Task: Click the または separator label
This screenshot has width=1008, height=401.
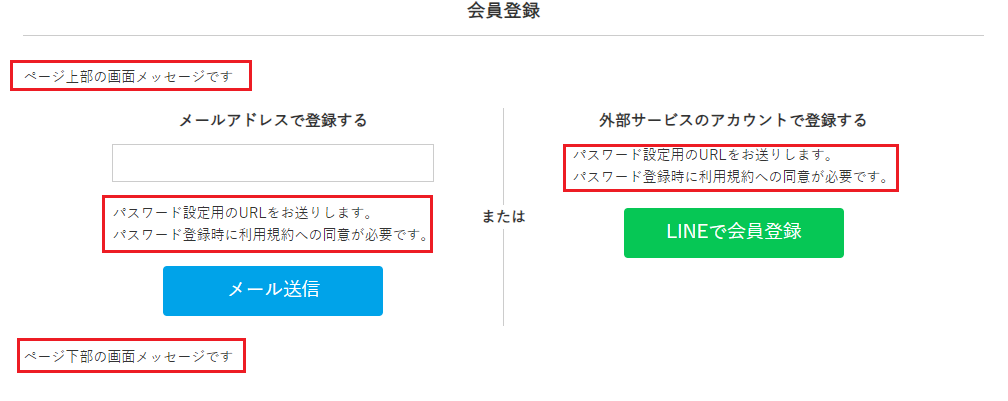Action: click(503, 216)
